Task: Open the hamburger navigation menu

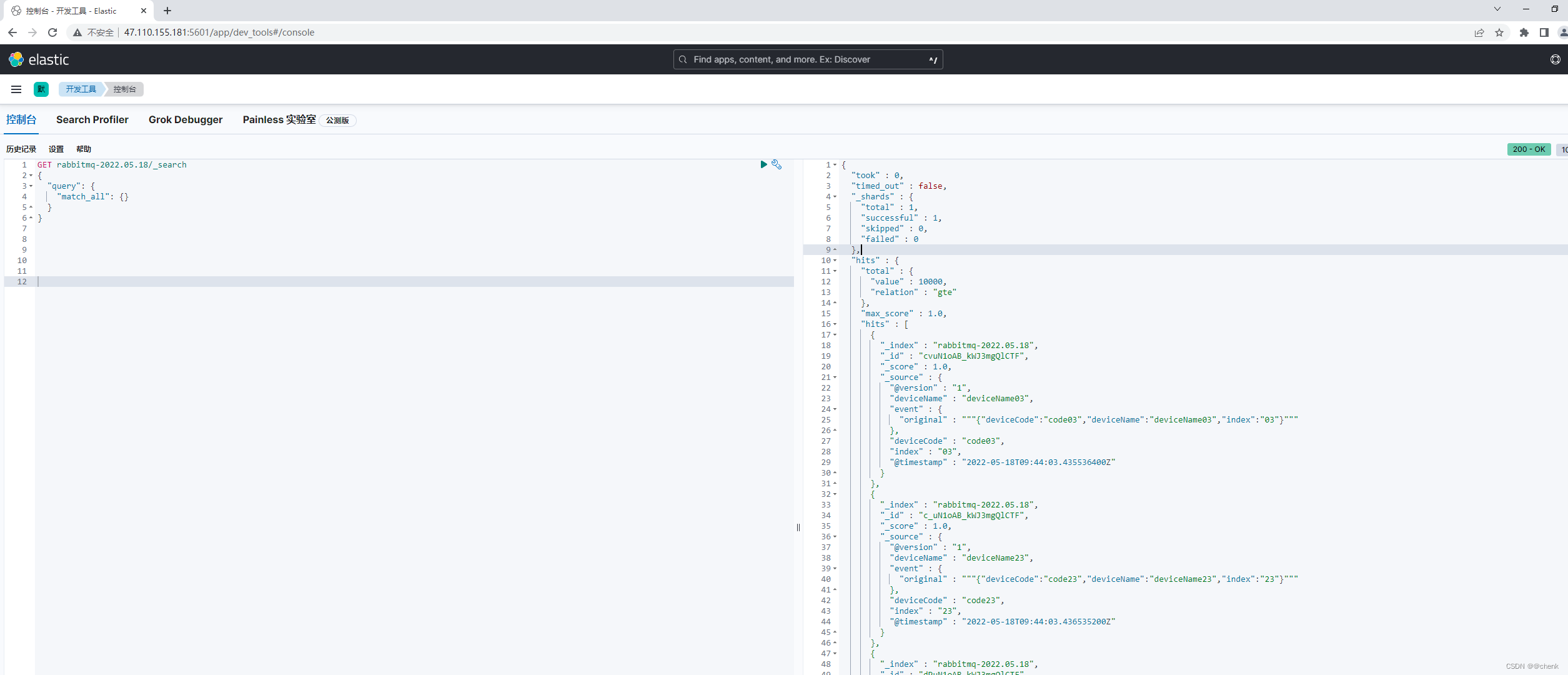Action: coord(16,89)
